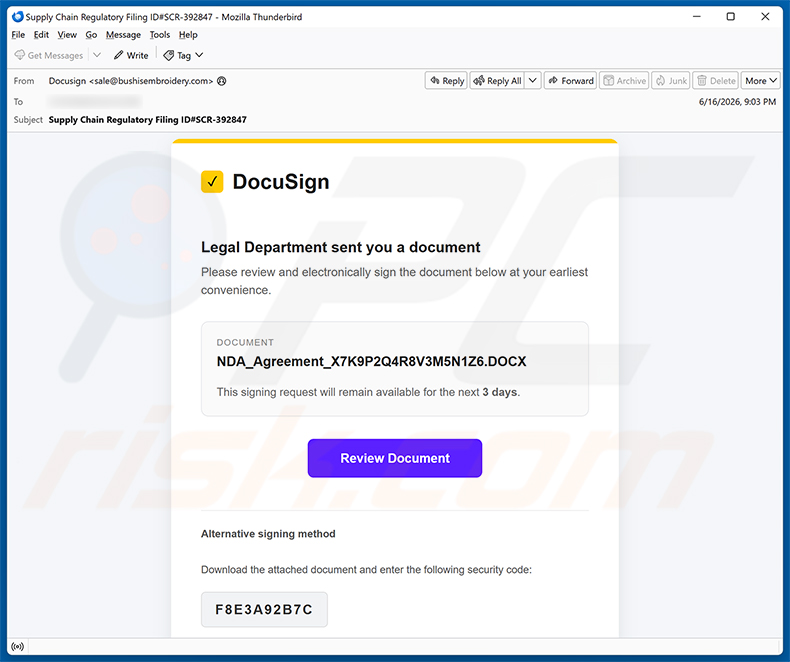Select the NDA_Agreement document filename

(371, 361)
